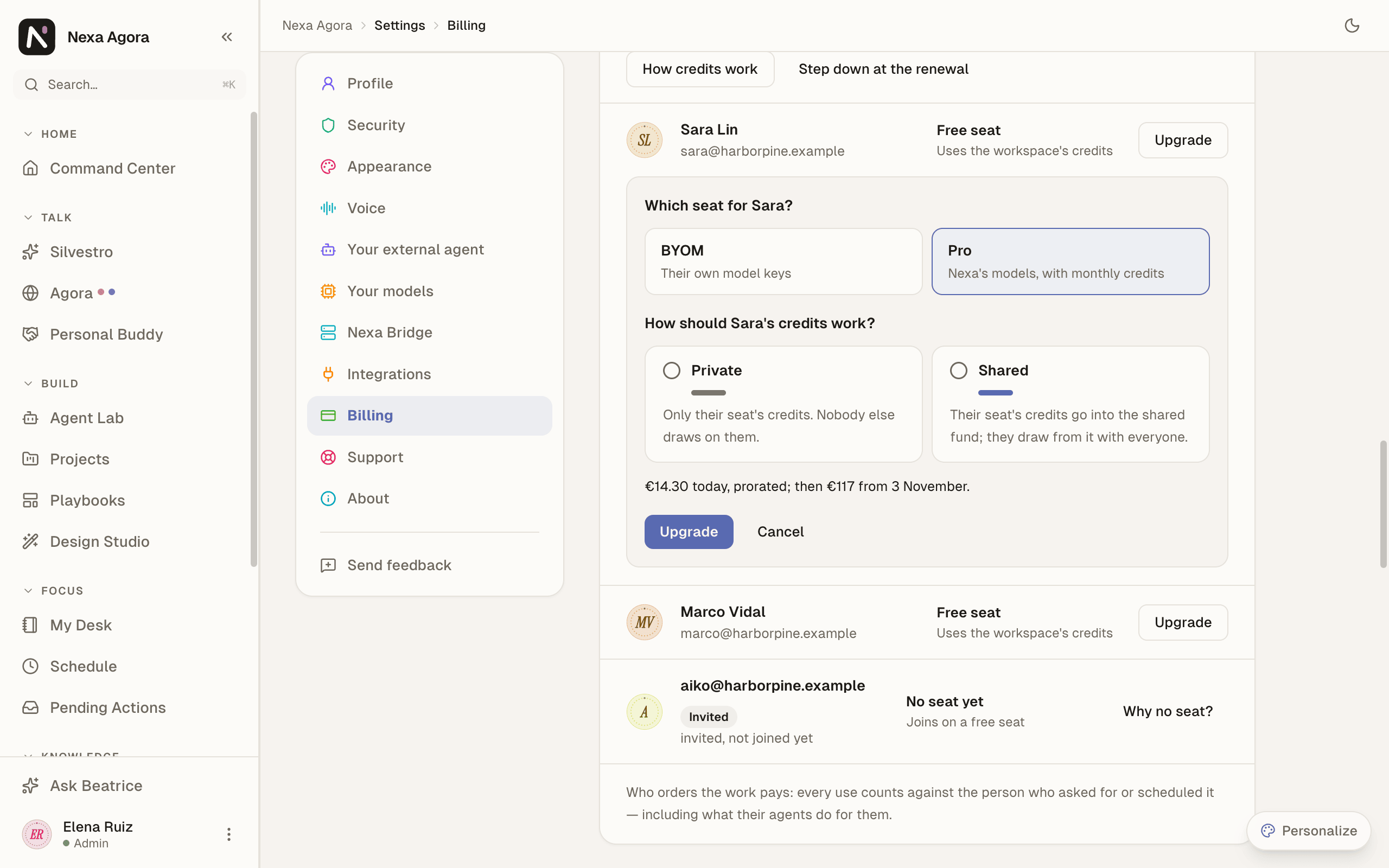Open Pending Actions inbox icon

click(x=30, y=708)
